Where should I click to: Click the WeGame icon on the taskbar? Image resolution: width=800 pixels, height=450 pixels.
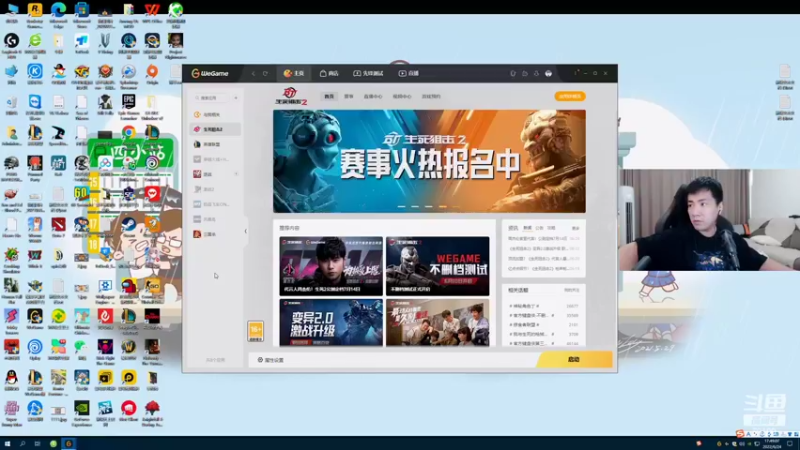click(68, 444)
